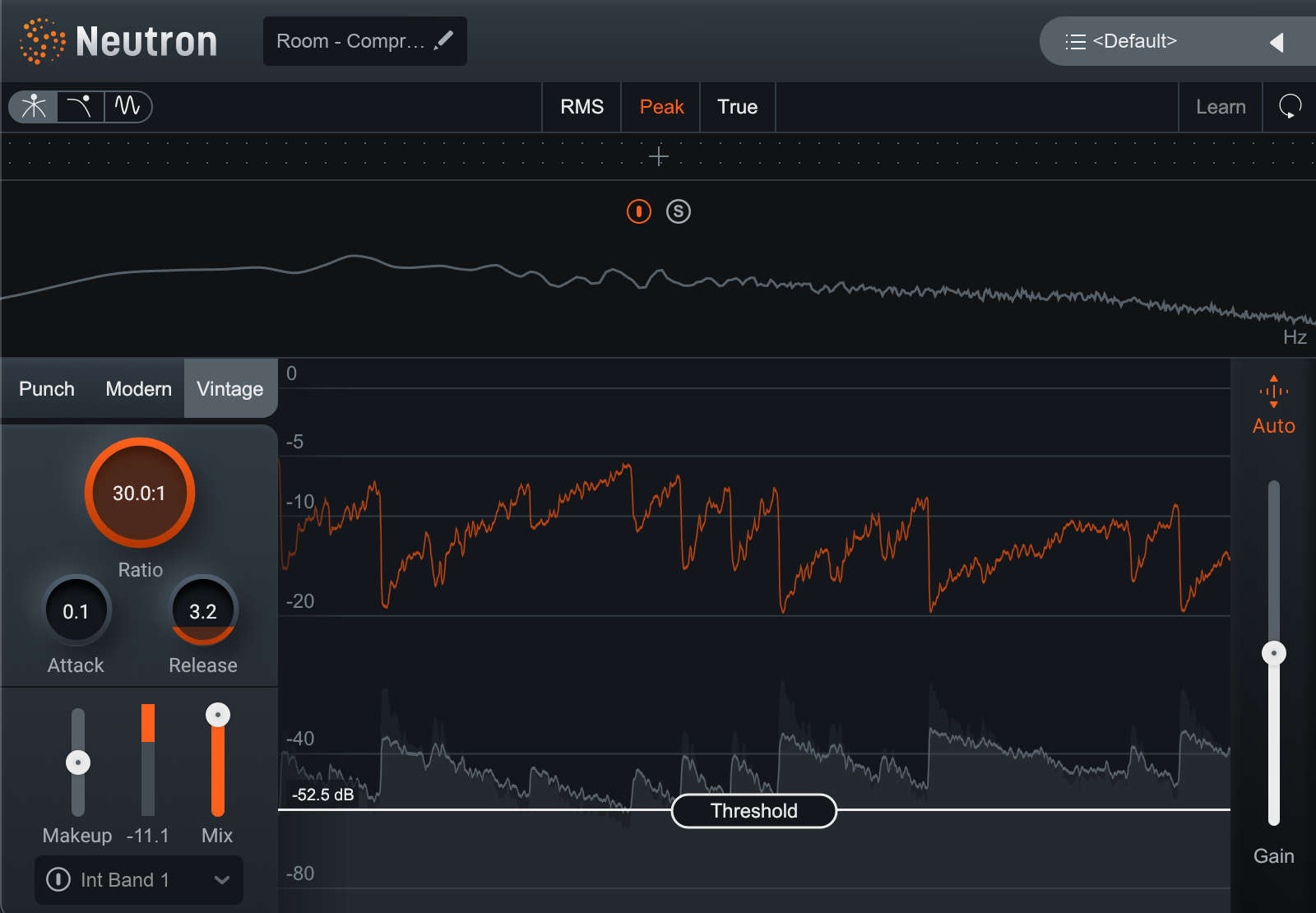Viewport: 1316px width, 913px height.
Task: Click the Attack label
Action: pos(76,665)
